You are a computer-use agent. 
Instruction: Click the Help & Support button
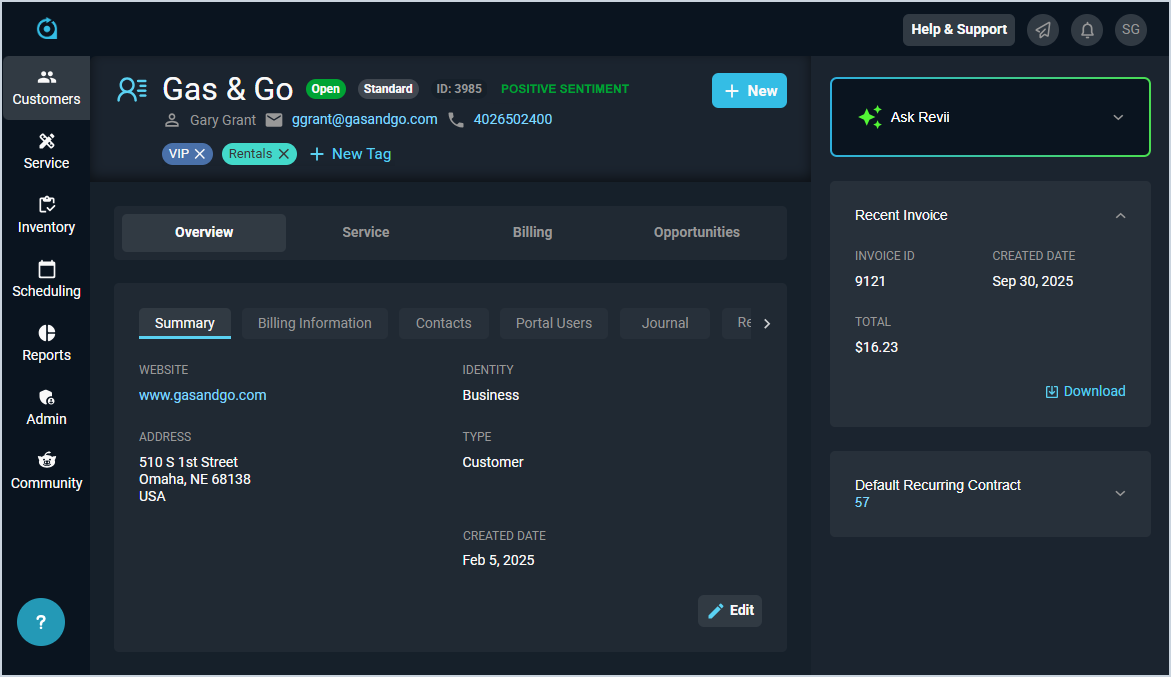click(959, 30)
